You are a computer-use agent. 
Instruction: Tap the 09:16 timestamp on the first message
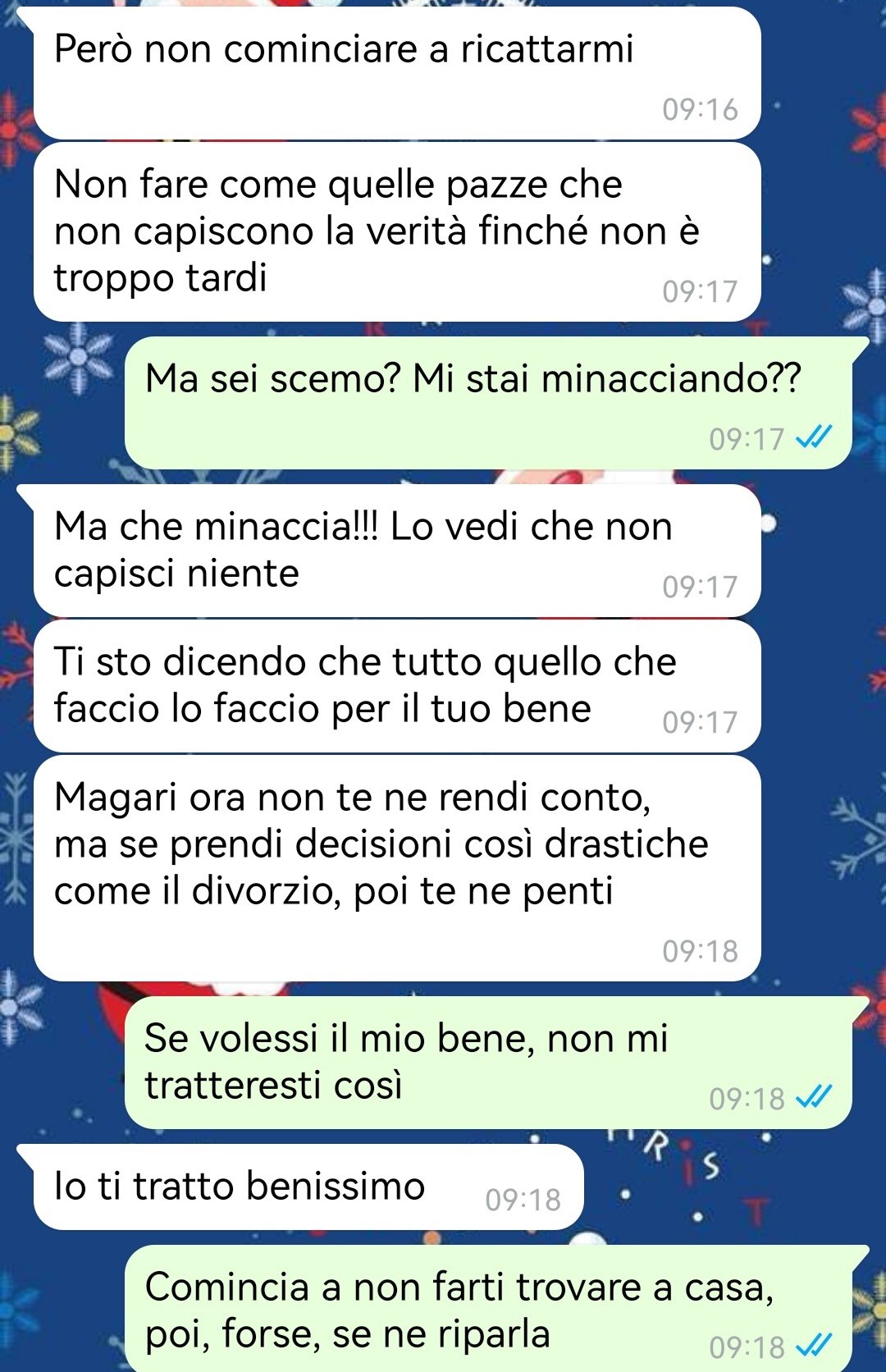700,109
